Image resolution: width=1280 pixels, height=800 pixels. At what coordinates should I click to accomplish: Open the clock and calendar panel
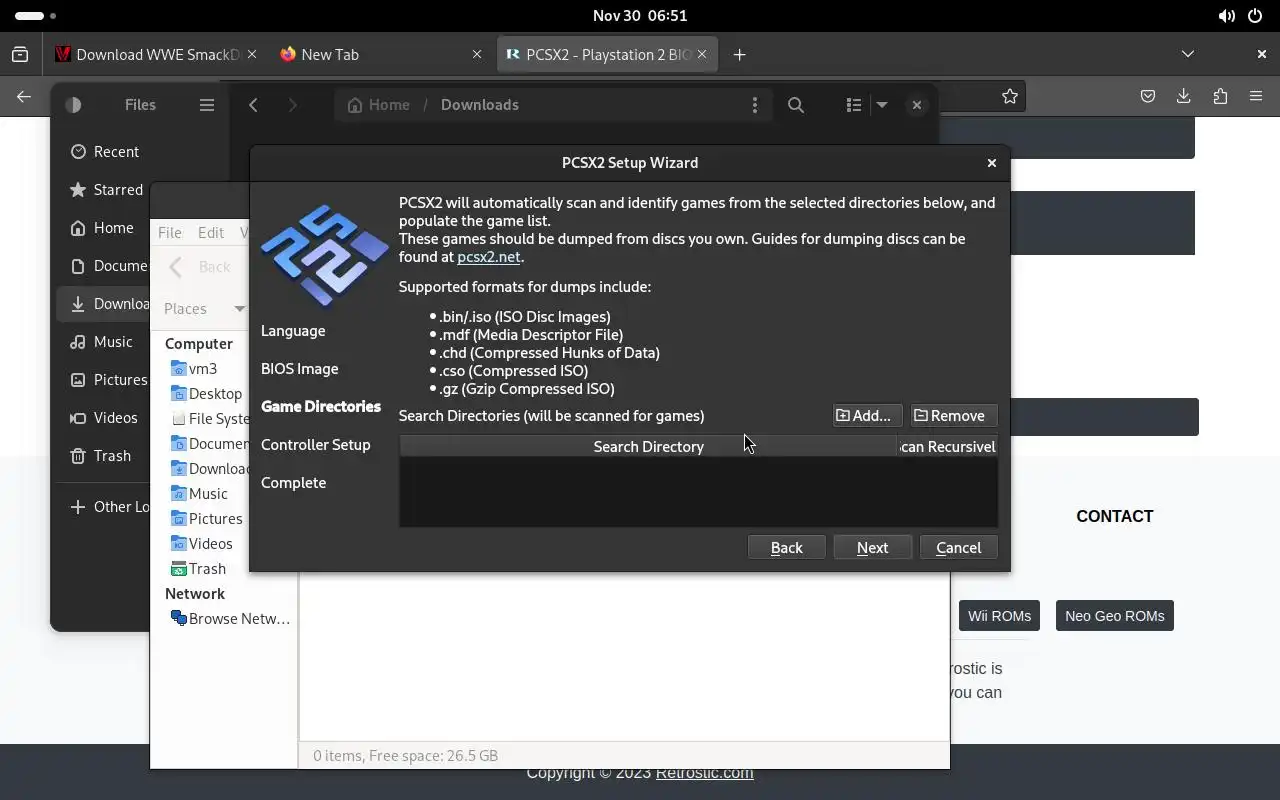[x=640, y=16]
